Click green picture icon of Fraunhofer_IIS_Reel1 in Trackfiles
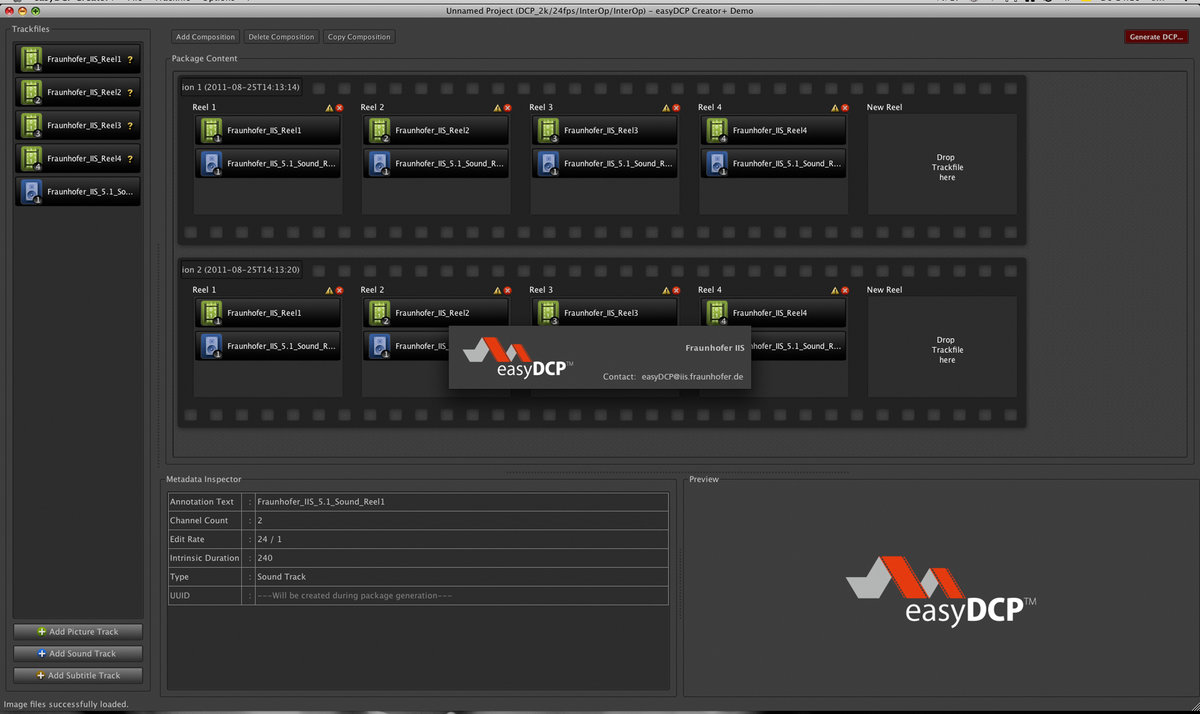This screenshot has height=714, width=1200. [x=30, y=59]
